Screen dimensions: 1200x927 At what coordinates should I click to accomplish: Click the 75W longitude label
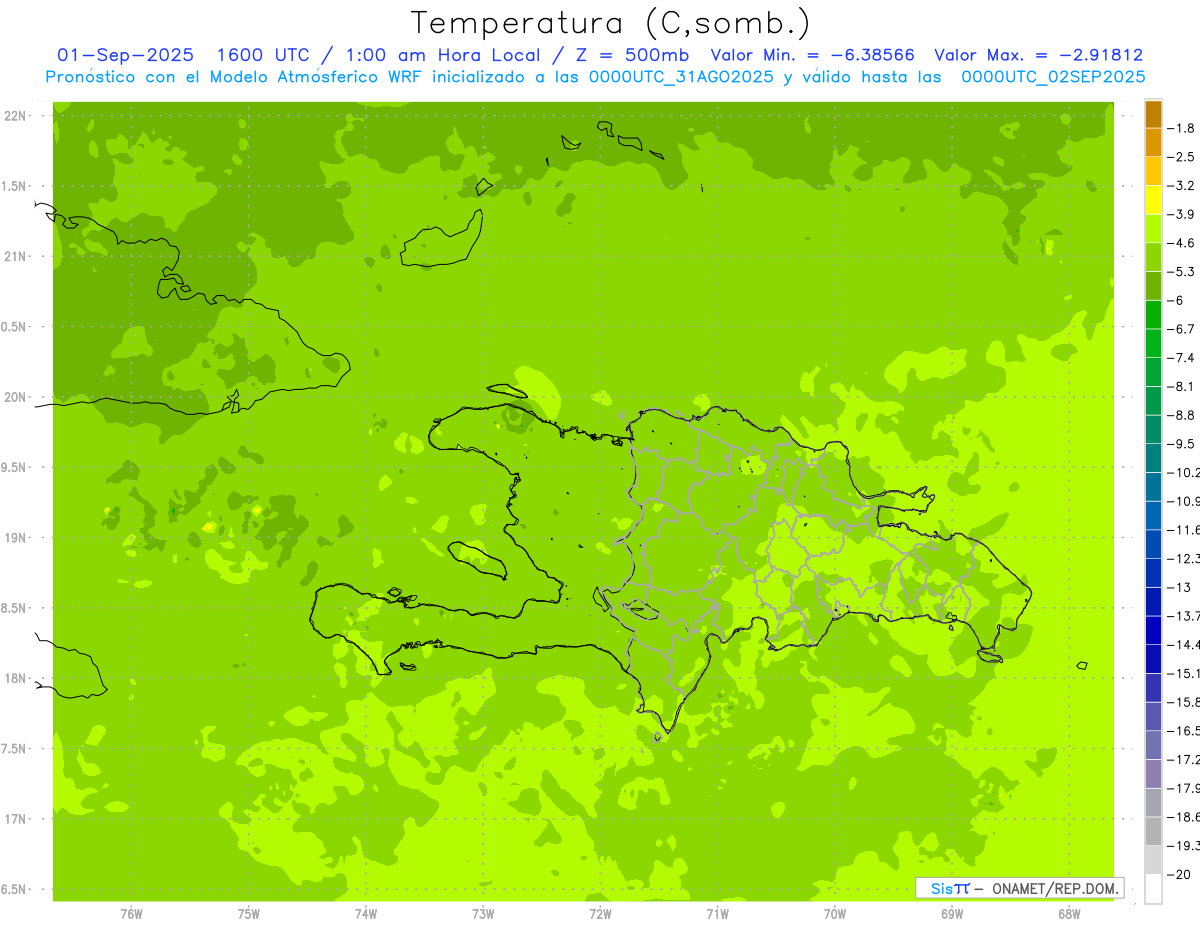[249, 913]
